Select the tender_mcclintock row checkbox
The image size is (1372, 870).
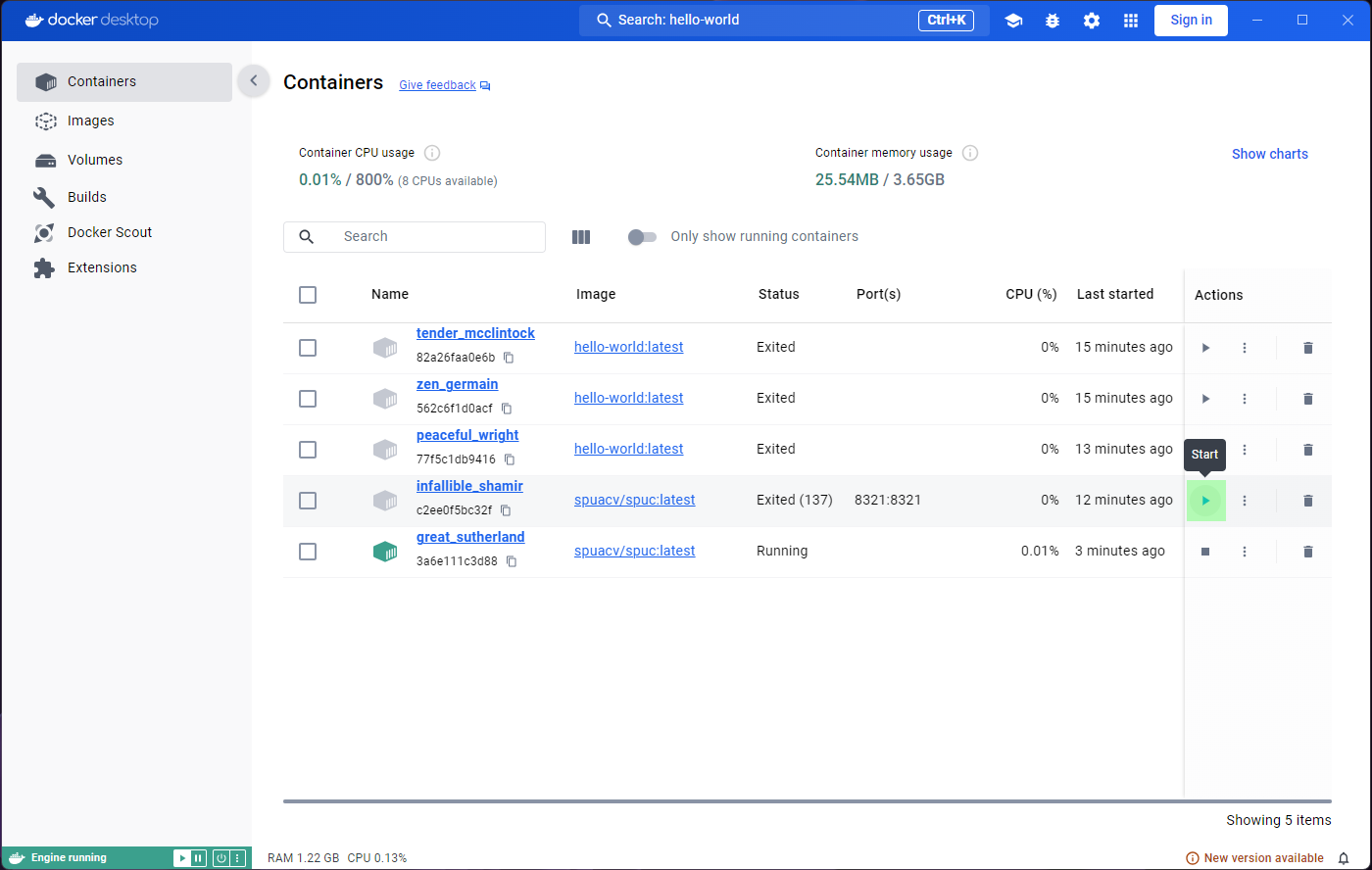click(308, 348)
